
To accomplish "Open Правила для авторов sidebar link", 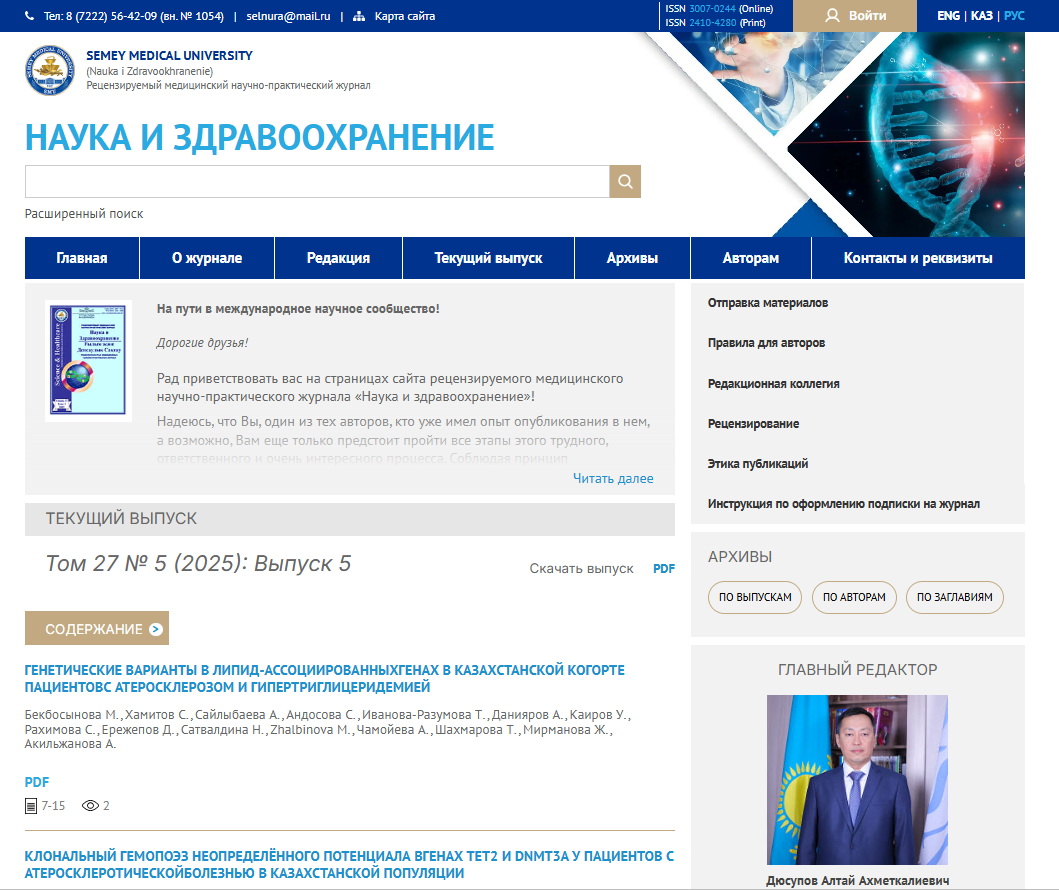I will click(767, 343).
